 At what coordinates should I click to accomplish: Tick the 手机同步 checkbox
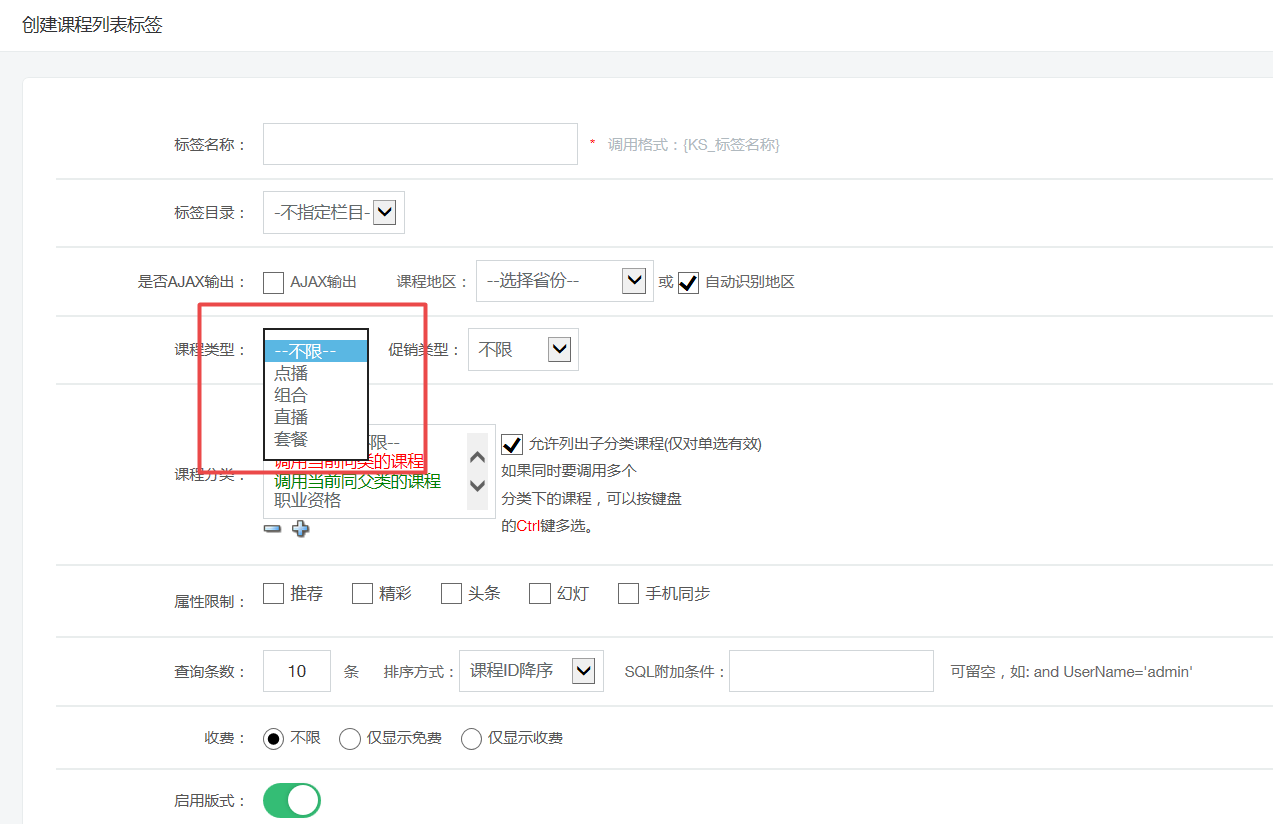[628, 594]
